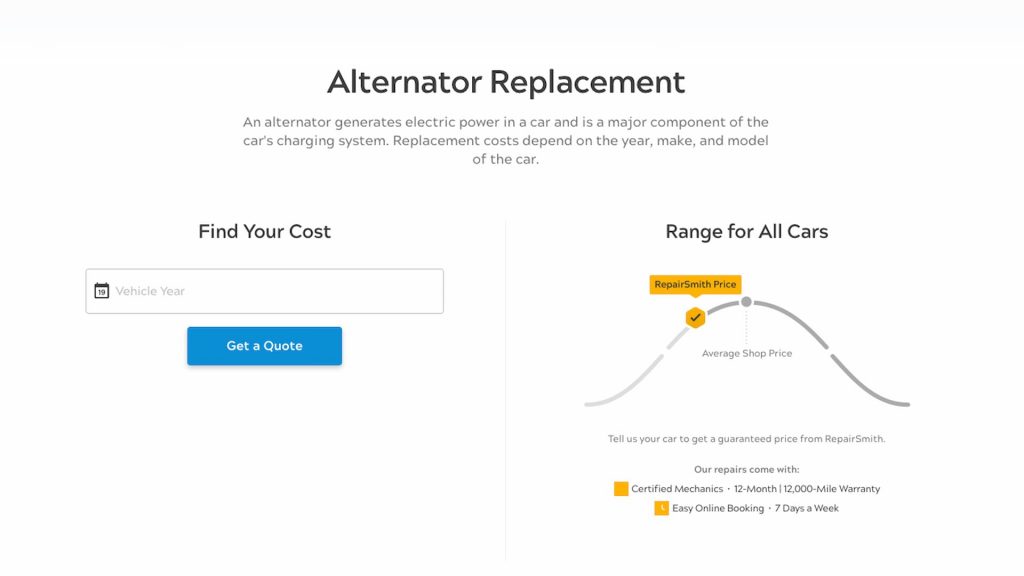Click the yellow square beside Certified Mechanics
1024x576 pixels.
(x=621, y=488)
